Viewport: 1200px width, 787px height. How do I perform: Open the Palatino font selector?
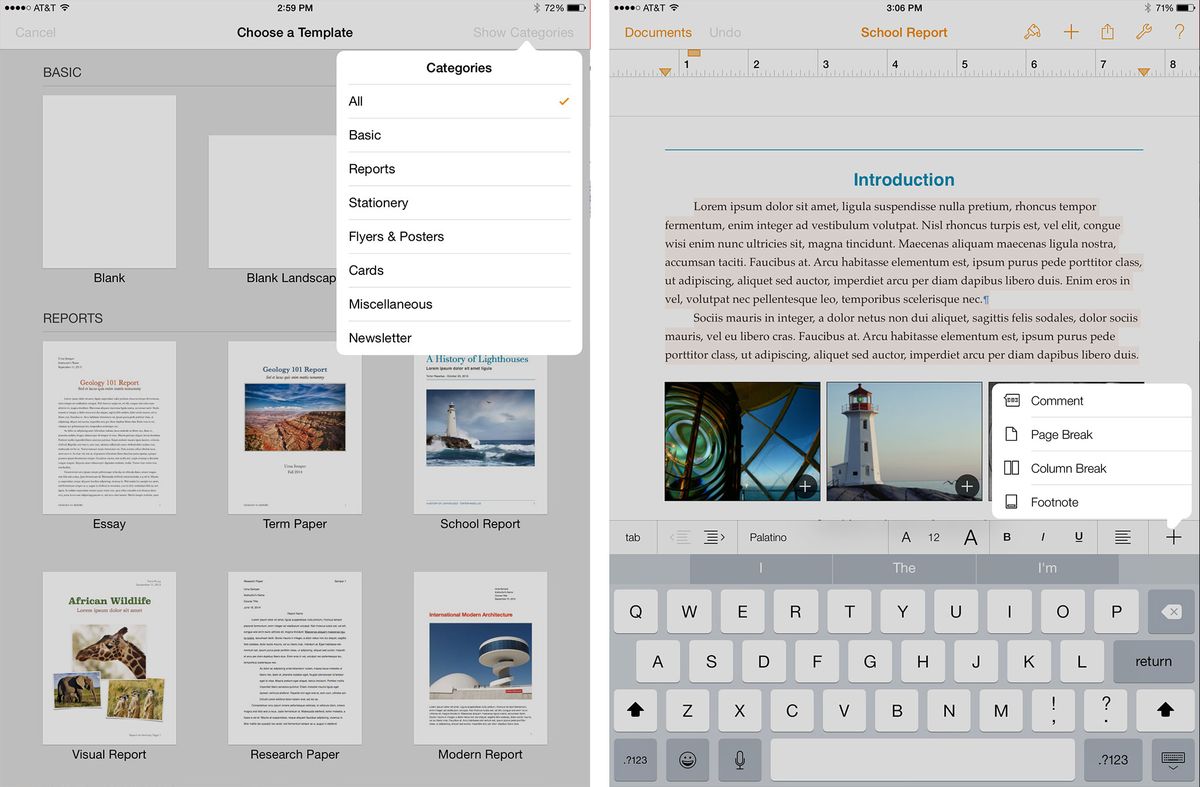click(x=810, y=537)
